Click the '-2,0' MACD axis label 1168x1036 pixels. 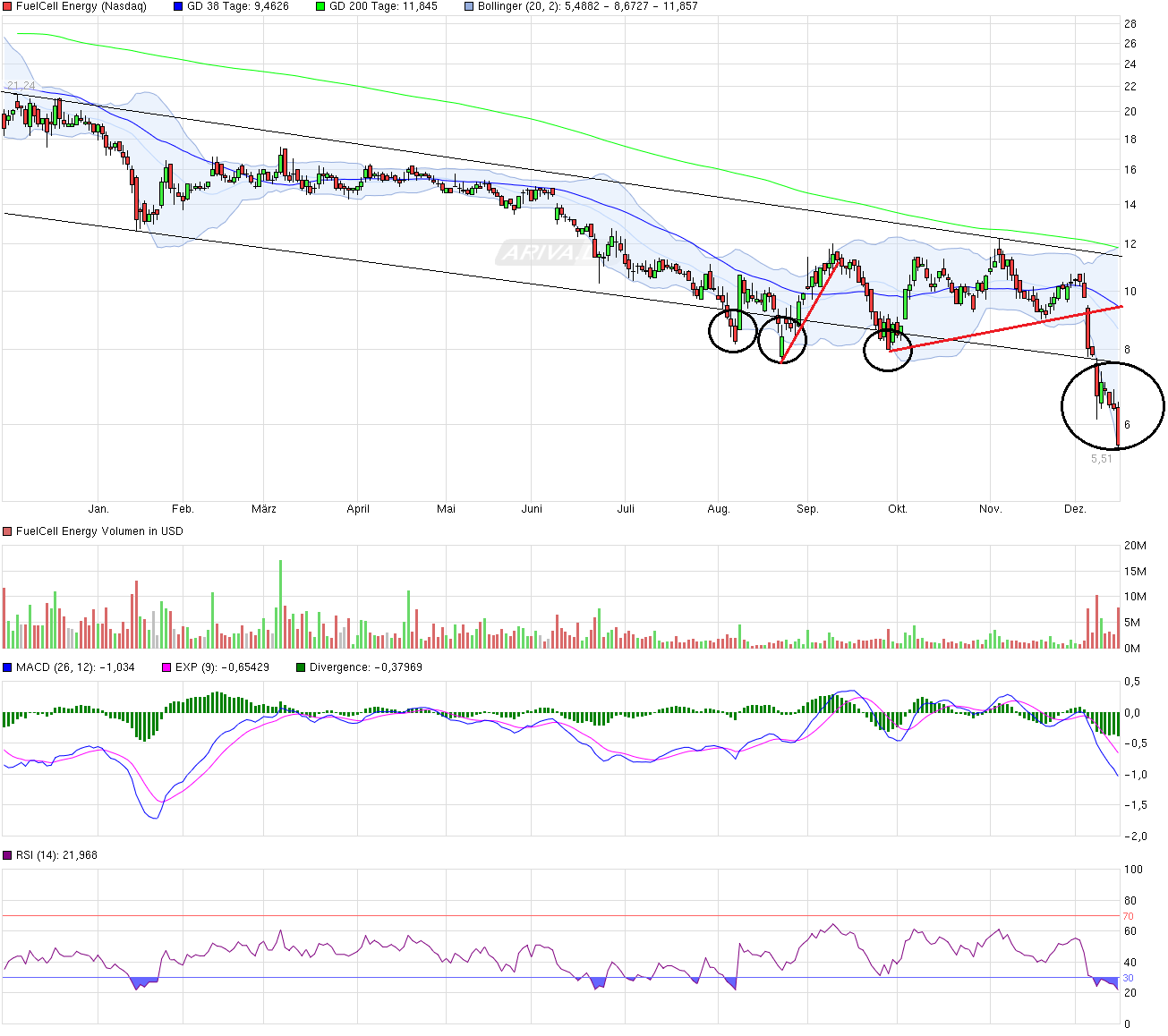(1135, 836)
